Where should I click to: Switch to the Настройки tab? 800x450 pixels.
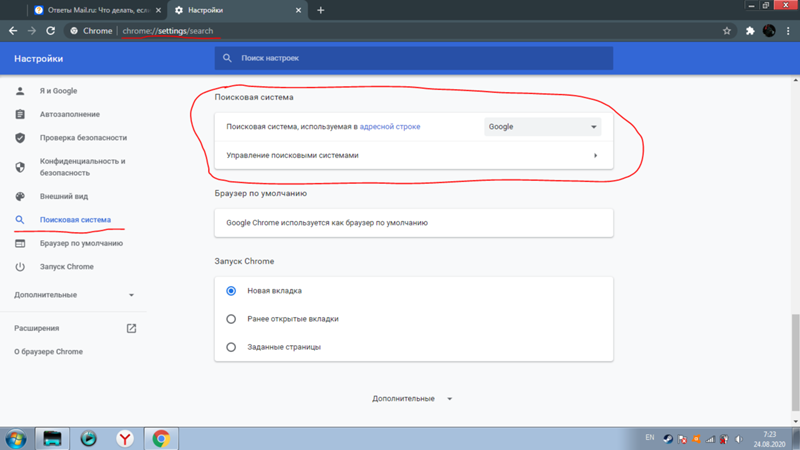click(238, 10)
